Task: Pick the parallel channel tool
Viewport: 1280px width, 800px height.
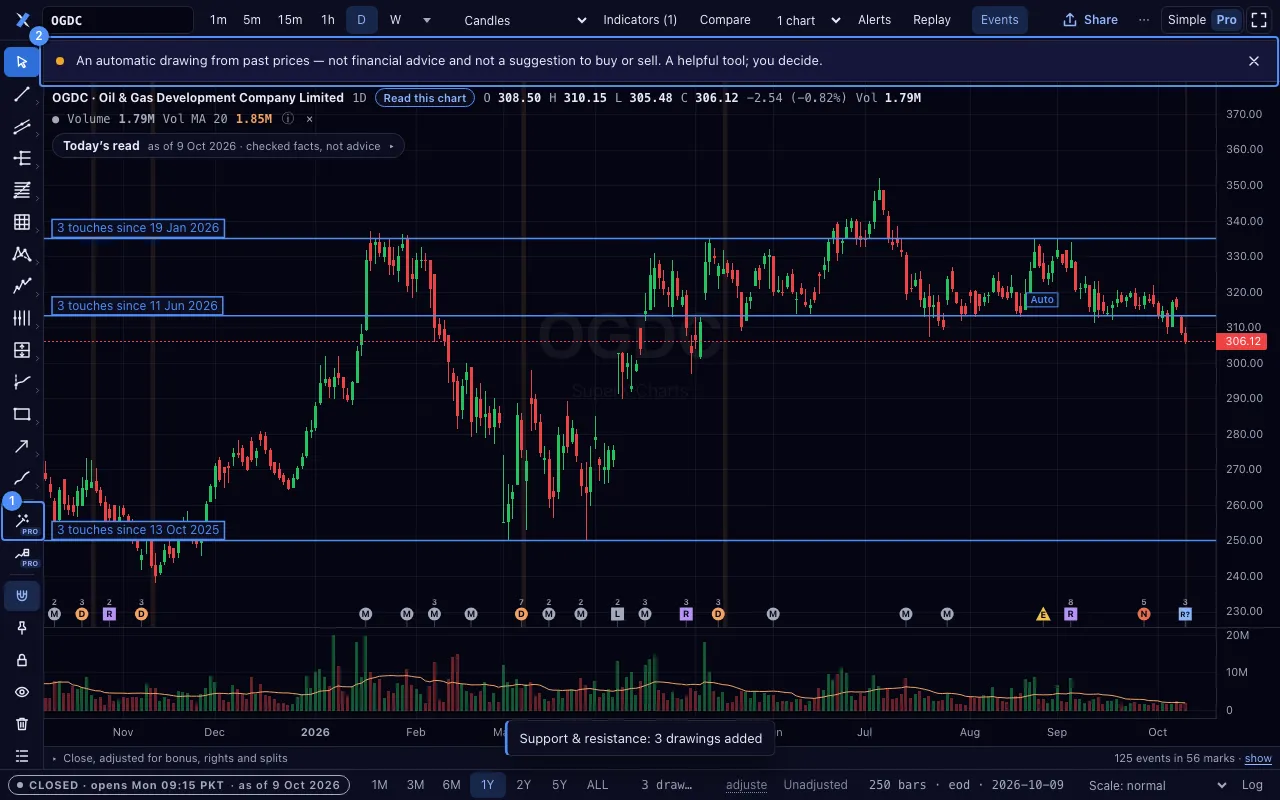Action: 22,126
